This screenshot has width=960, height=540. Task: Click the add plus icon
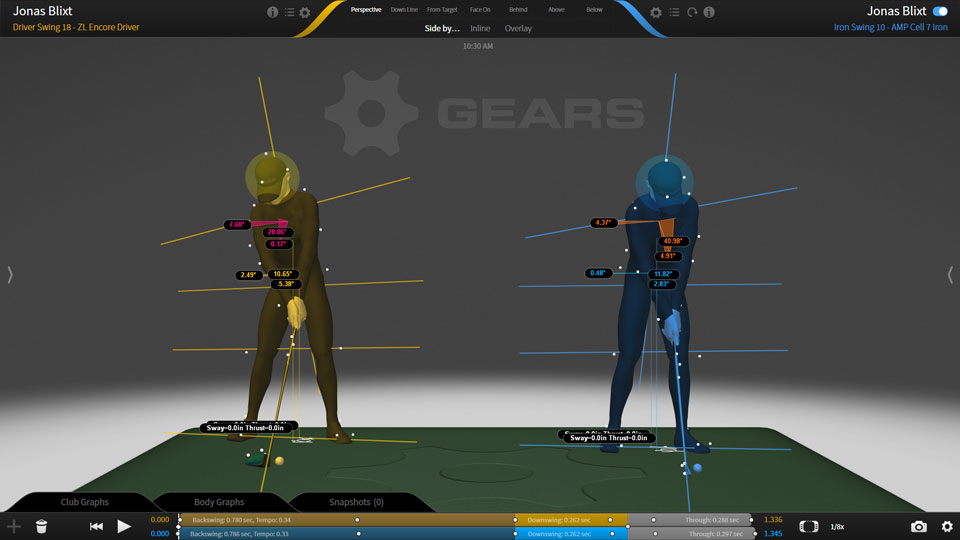(13, 527)
